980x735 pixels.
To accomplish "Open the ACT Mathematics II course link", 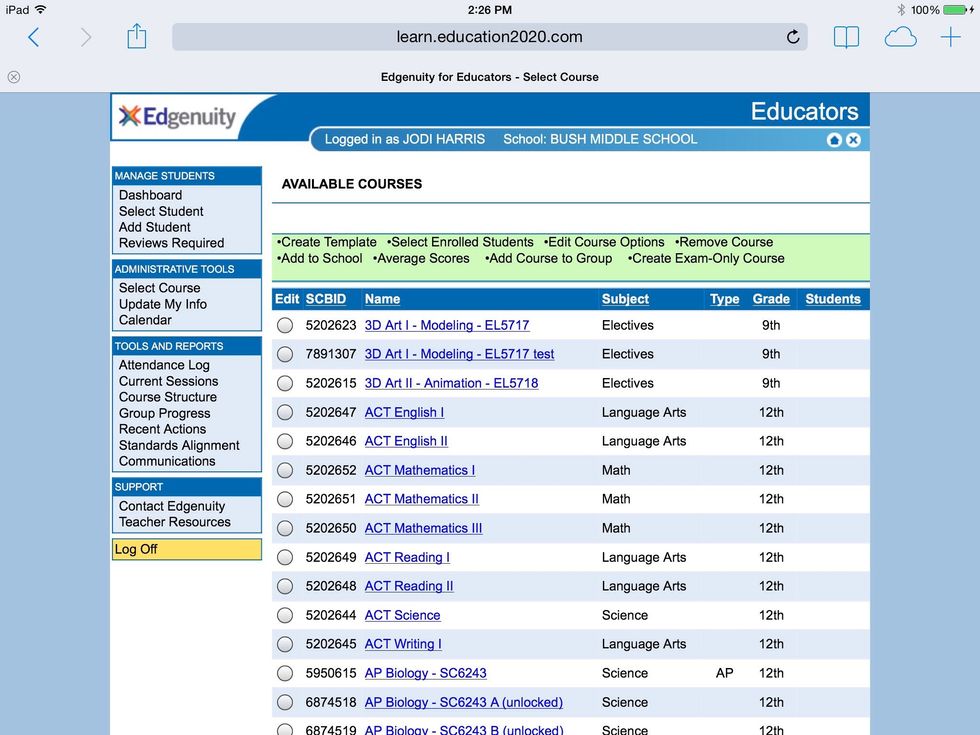I will click(421, 499).
